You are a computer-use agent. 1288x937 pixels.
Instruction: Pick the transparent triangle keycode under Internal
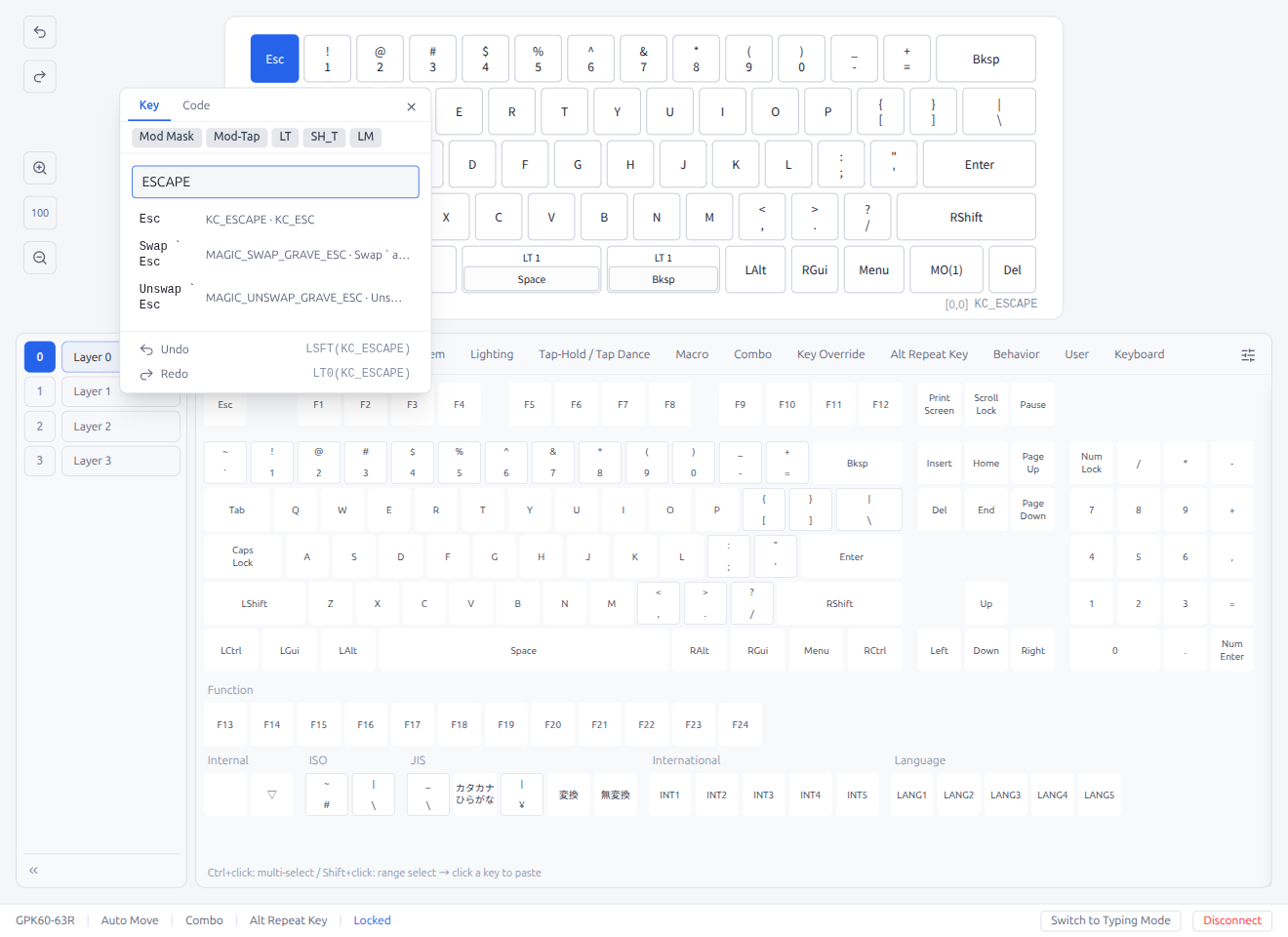(272, 794)
